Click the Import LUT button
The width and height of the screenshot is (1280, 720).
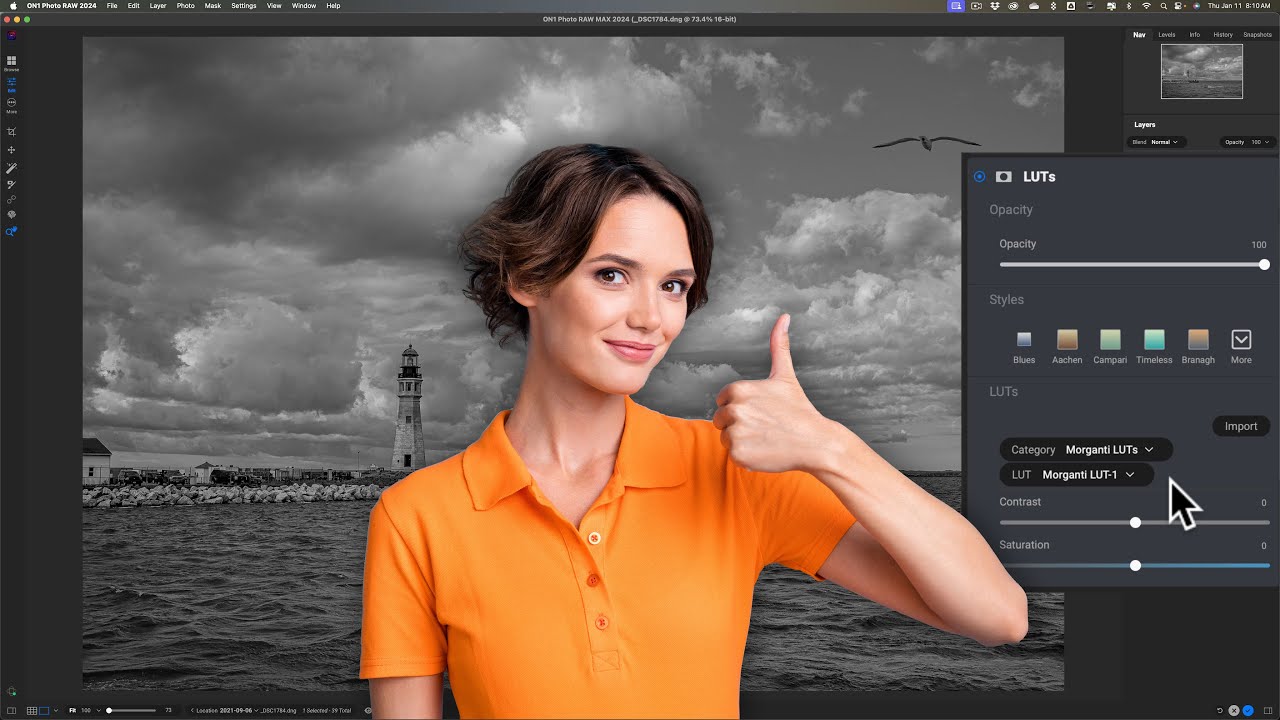pyautogui.click(x=1241, y=426)
